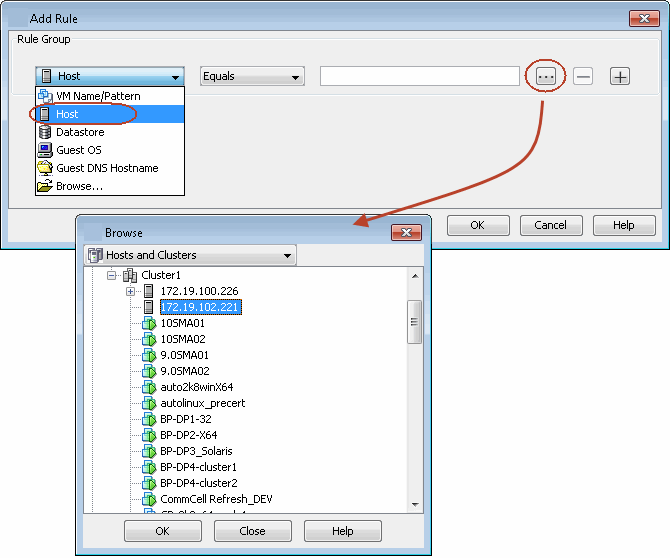This screenshot has height=558, width=670.
Task: Click the VM icon beside CommCell Refresh_DEV
Action: tap(149, 499)
